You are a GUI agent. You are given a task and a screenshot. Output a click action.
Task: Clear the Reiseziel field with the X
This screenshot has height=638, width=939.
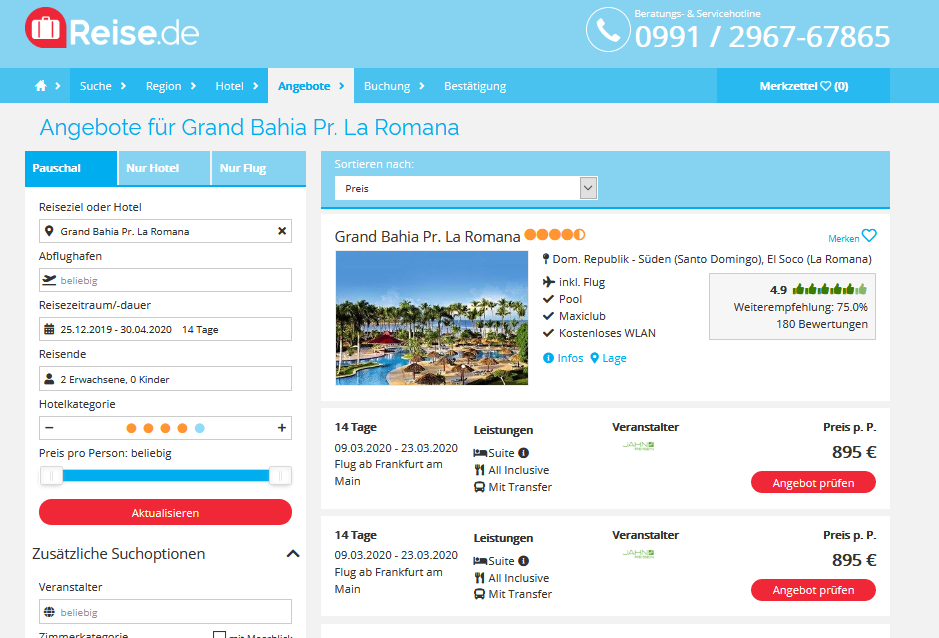(282, 231)
